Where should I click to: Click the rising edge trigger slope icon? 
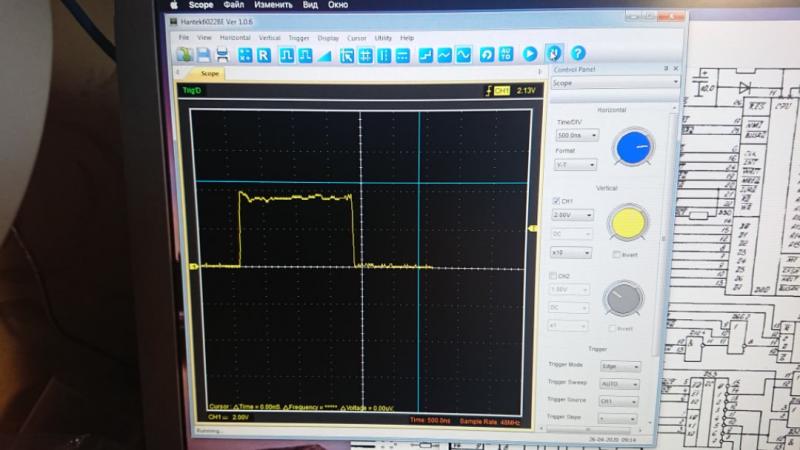click(x=425, y=54)
